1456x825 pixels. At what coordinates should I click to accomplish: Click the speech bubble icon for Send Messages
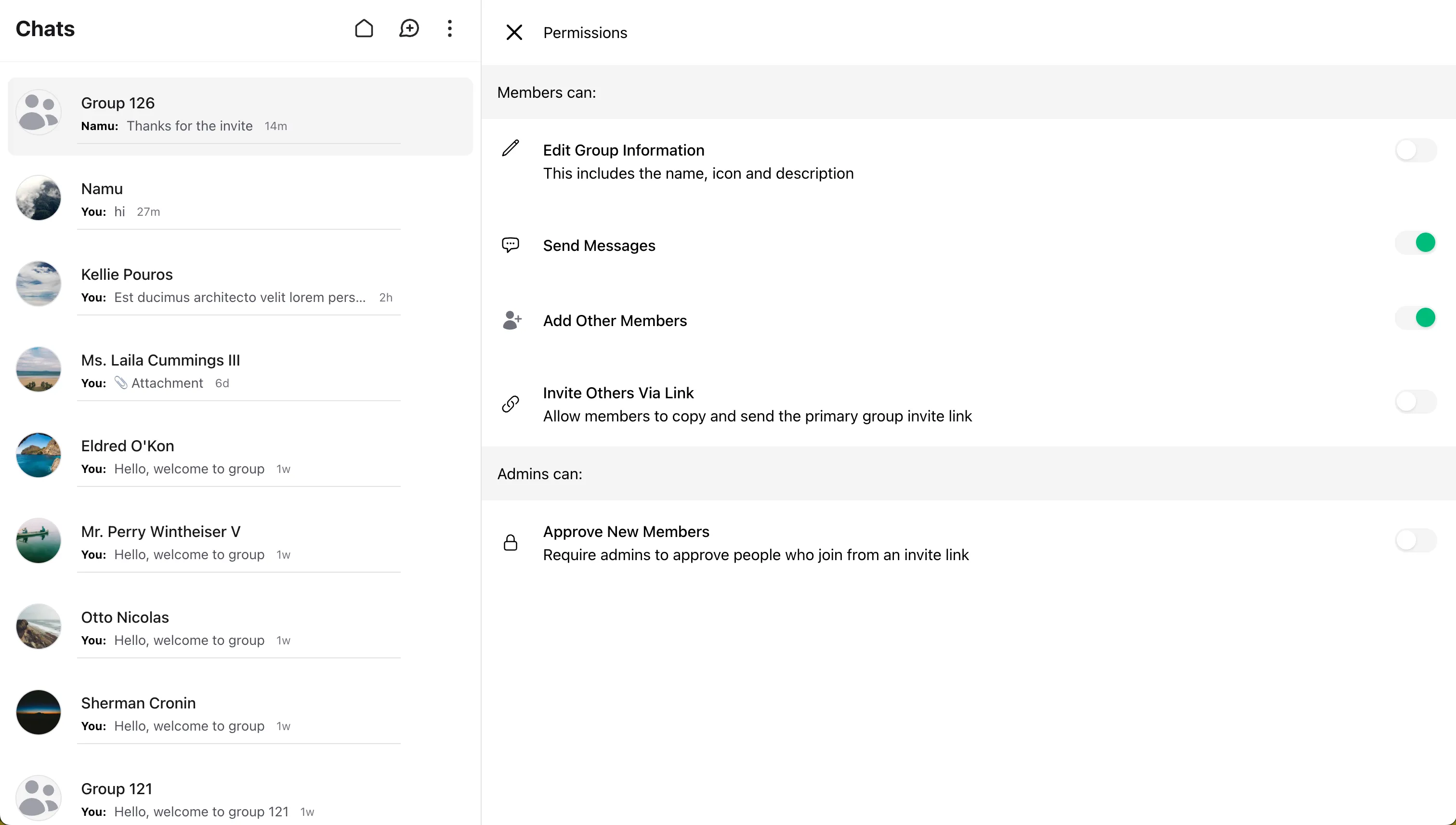pyautogui.click(x=511, y=245)
